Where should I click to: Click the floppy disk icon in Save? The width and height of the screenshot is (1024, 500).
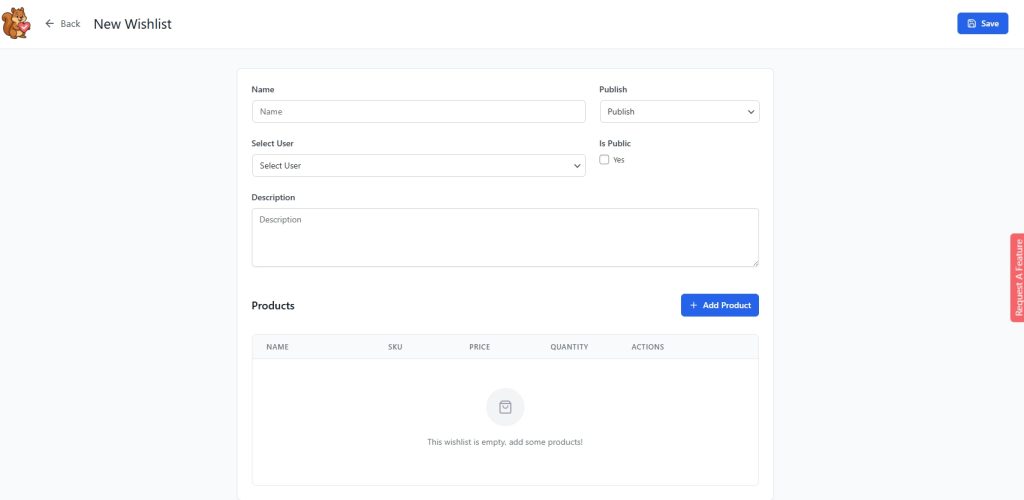[971, 24]
